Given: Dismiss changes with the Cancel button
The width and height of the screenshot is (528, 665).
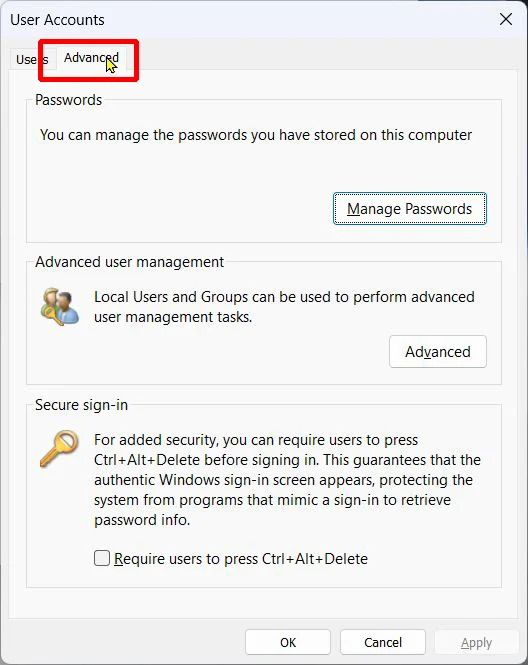Looking at the screenshot, I should point(383,642).
